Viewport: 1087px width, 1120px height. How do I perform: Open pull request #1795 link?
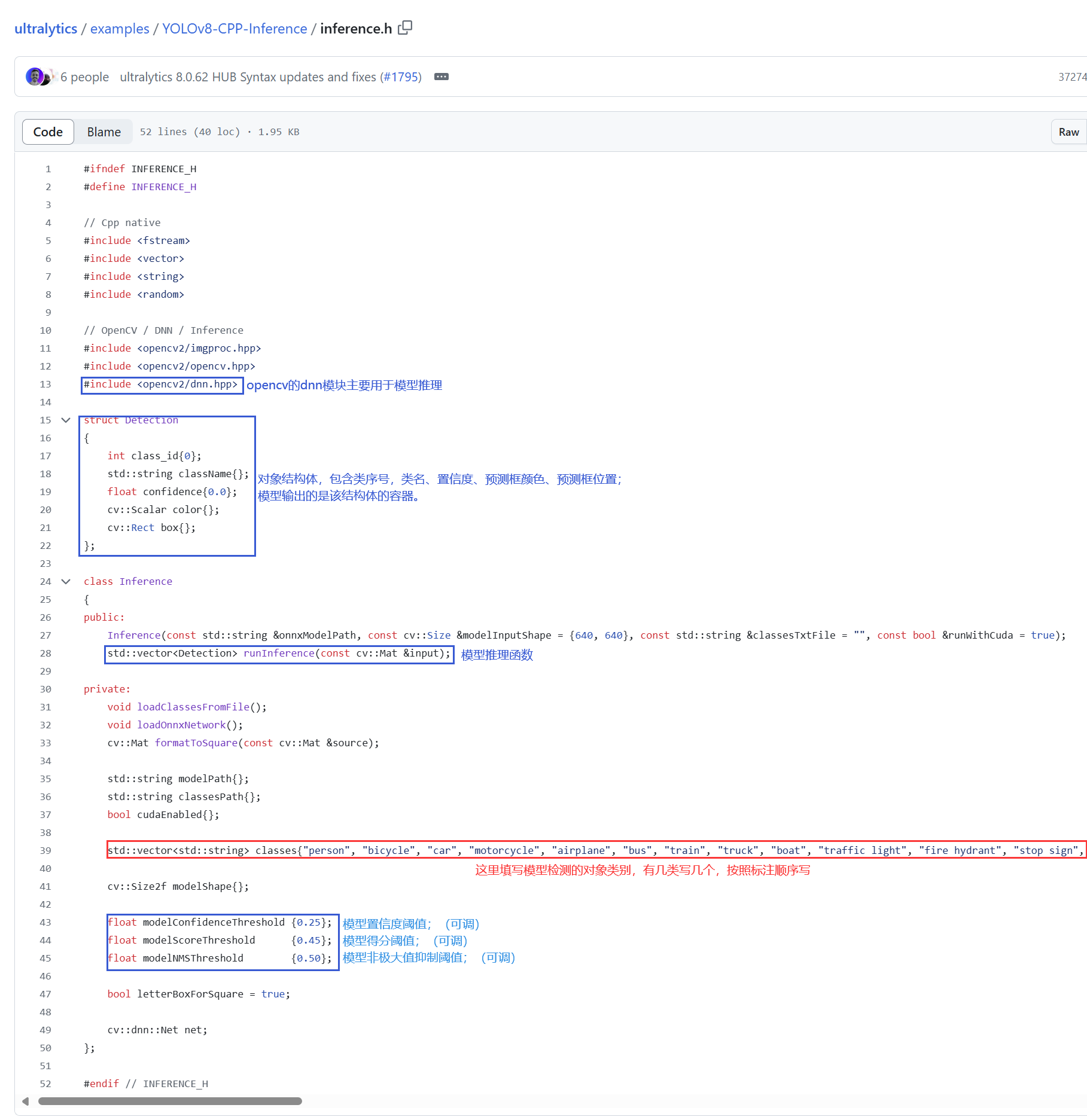click(x=401, y=77)
